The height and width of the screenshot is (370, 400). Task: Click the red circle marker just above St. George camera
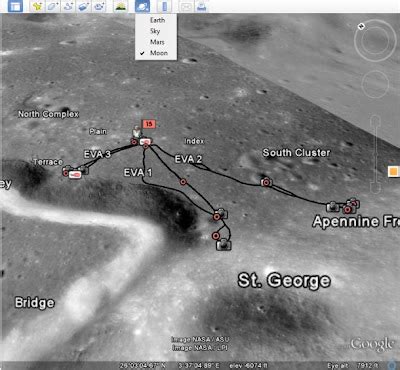coord(216,236)
